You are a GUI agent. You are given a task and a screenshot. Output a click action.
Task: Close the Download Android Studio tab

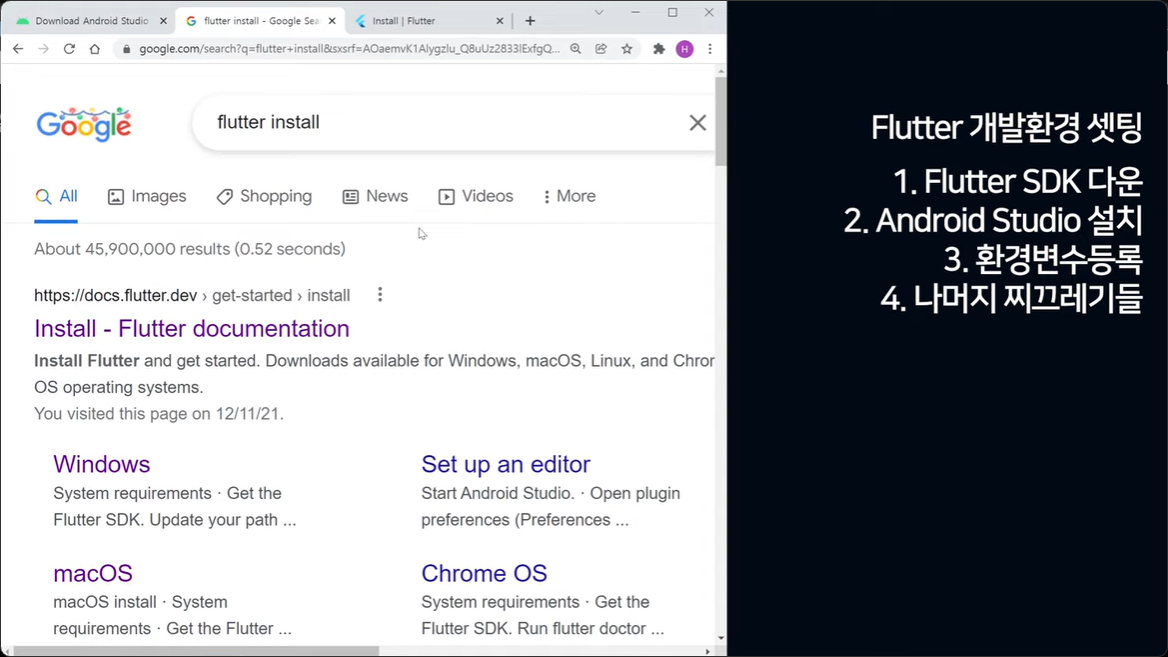click(x=164, y=21)
